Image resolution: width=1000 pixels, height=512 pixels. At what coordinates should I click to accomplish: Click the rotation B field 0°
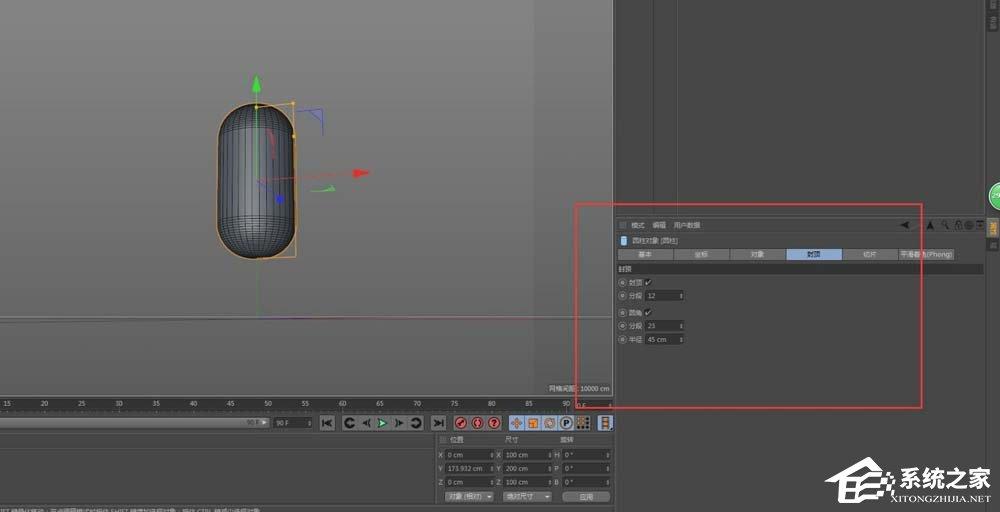pos(586,483)
